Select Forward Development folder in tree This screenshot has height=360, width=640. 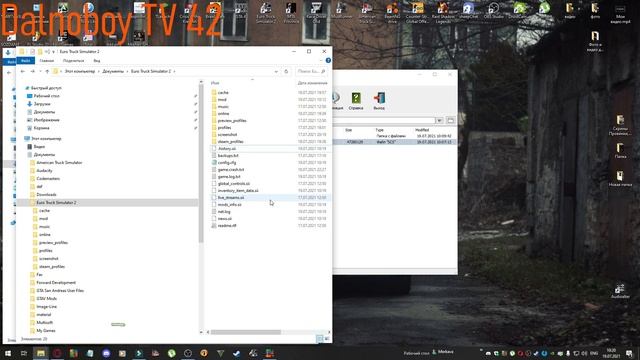click(56, 282)
